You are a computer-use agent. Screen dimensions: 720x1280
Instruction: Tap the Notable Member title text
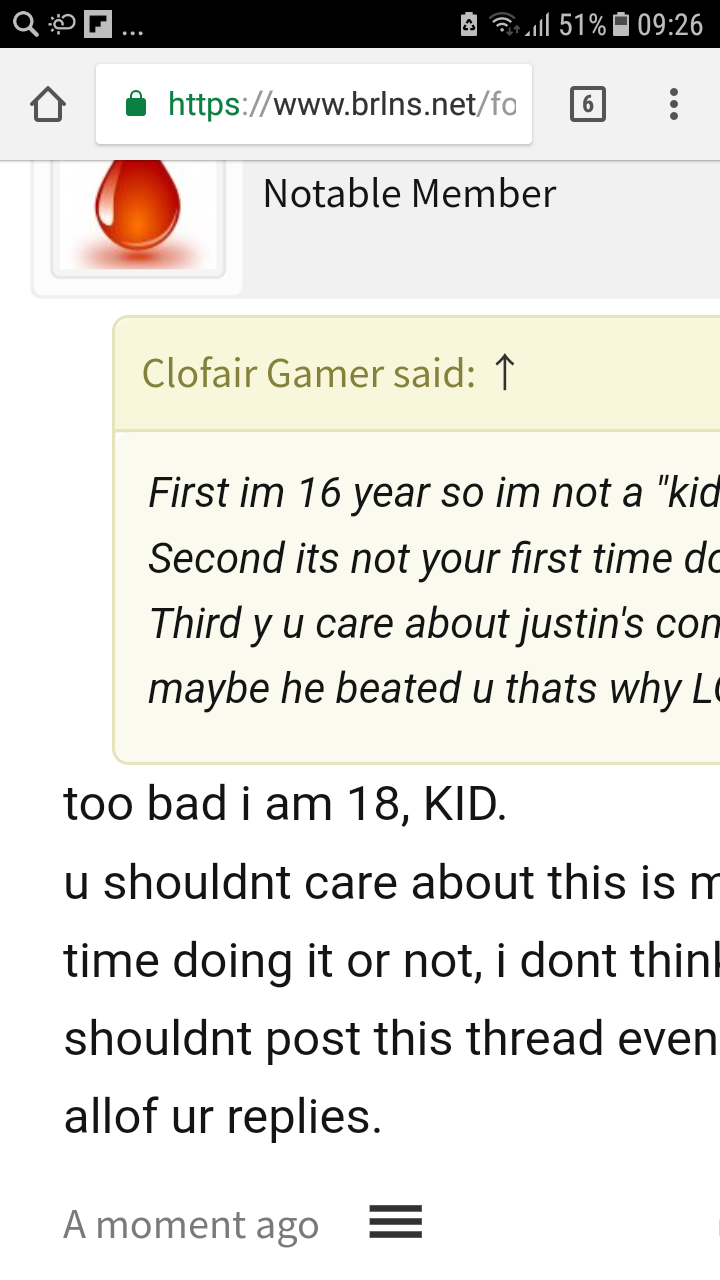pos(409,194)
